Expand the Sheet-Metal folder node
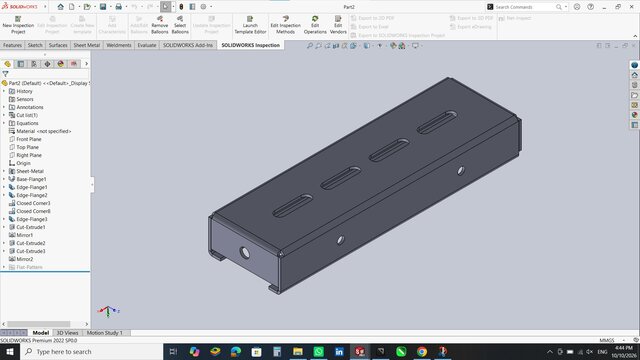 (x=4, y=171)
